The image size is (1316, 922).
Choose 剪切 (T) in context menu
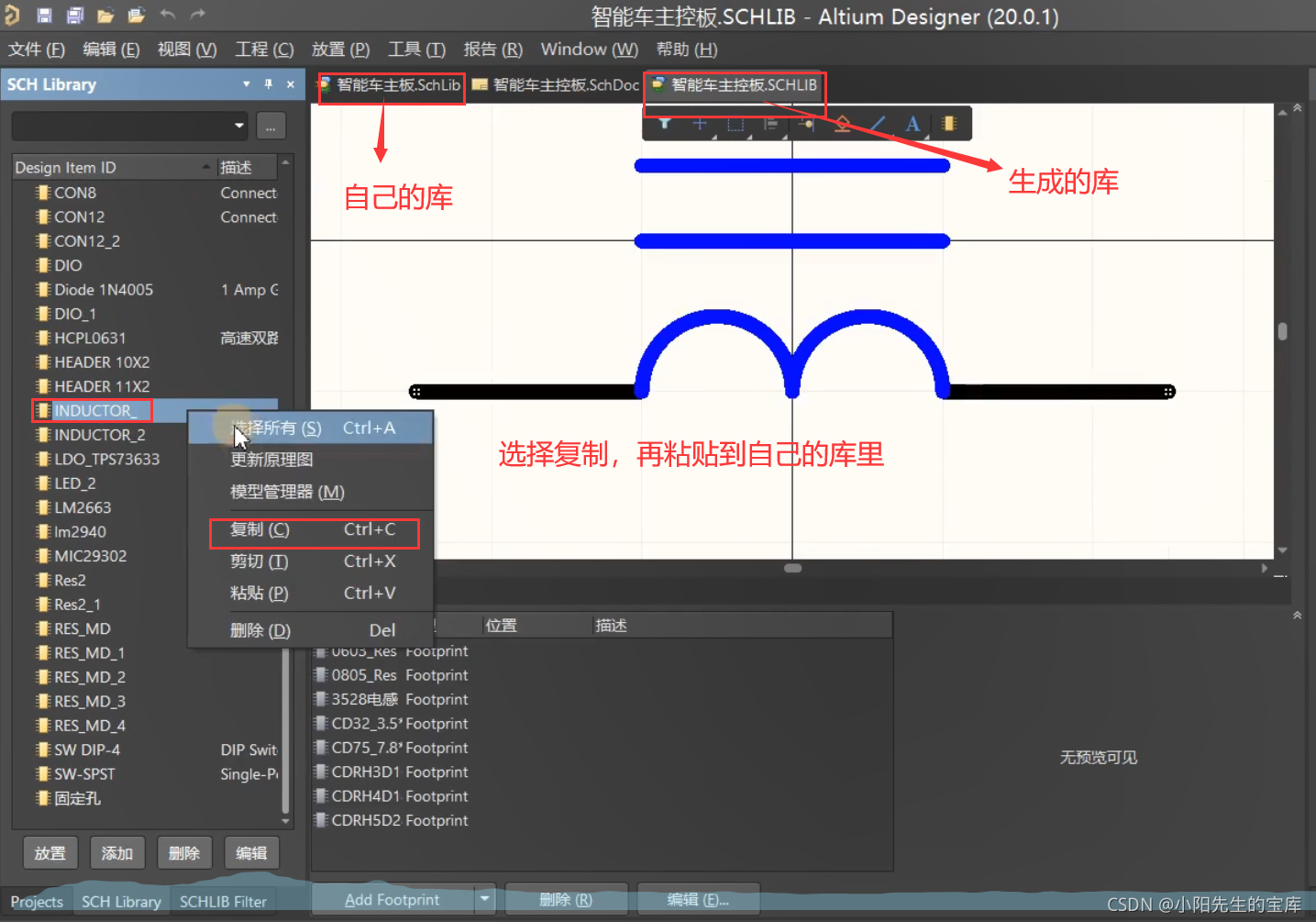pos(313,561)
